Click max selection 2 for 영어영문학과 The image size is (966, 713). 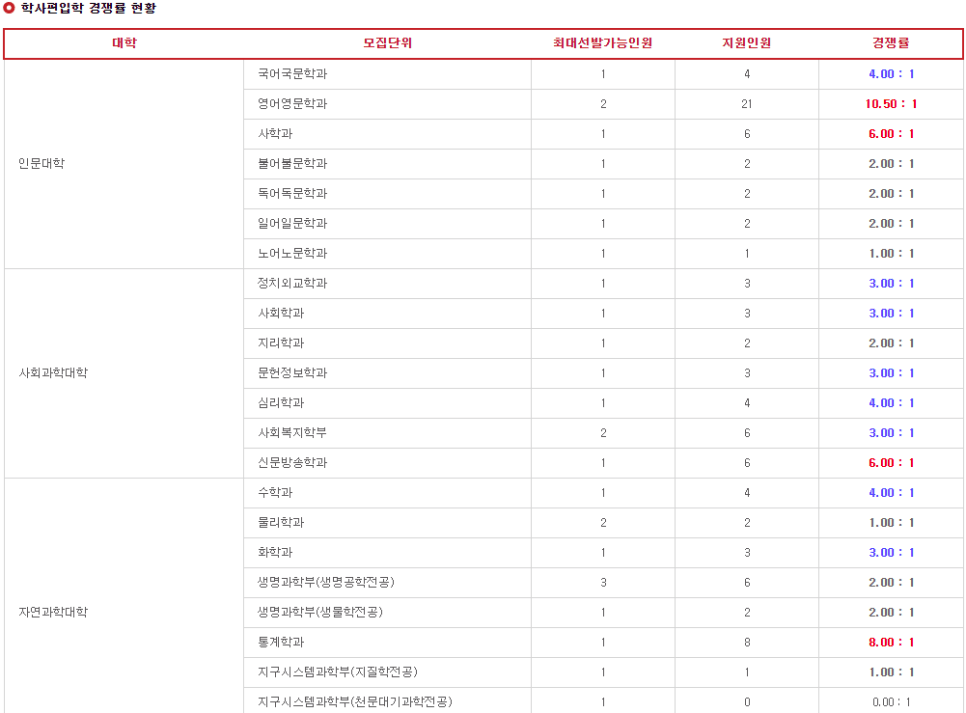[x=603, y=104]
